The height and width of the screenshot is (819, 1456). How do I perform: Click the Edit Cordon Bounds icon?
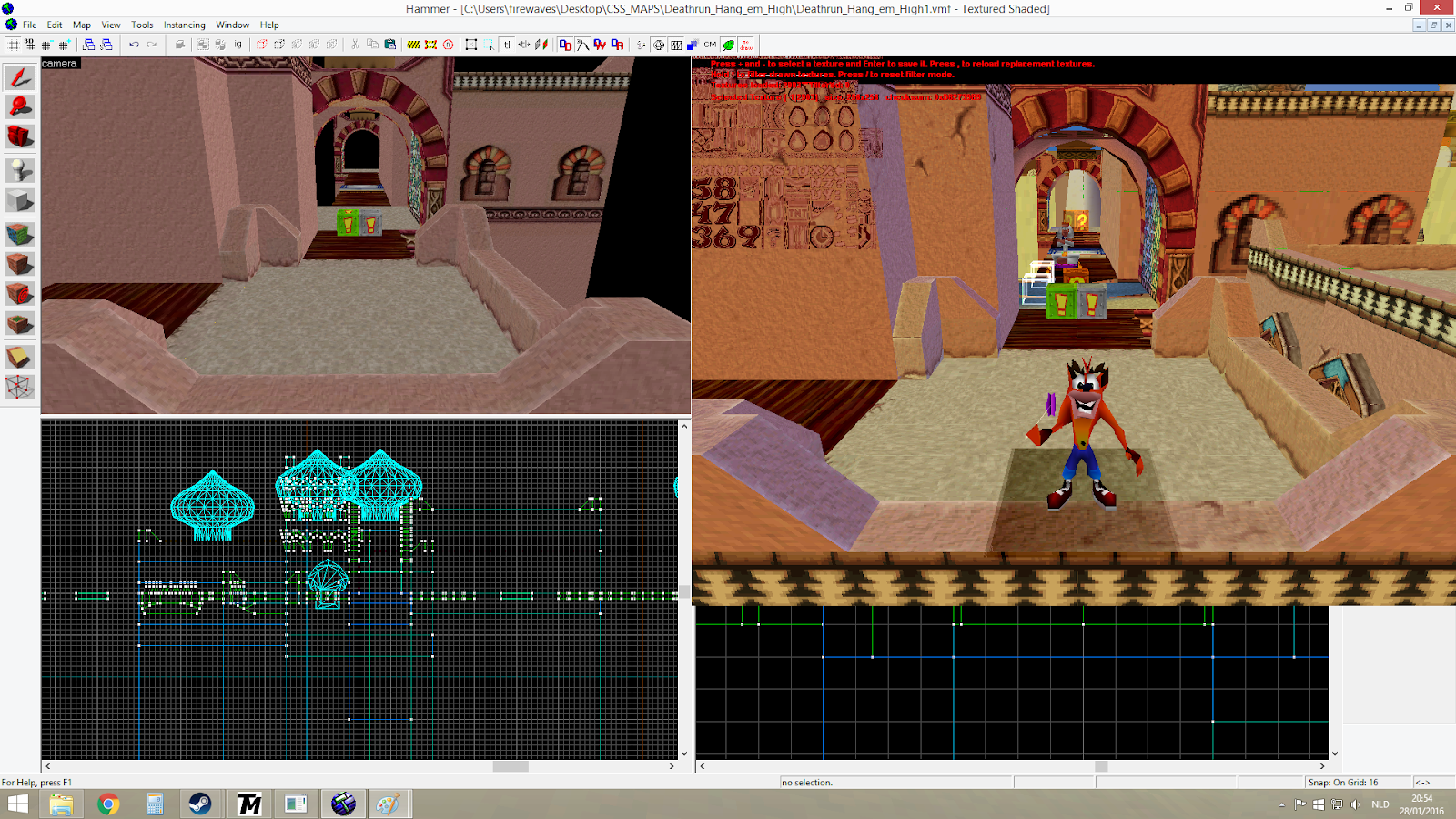pos(430,45)
